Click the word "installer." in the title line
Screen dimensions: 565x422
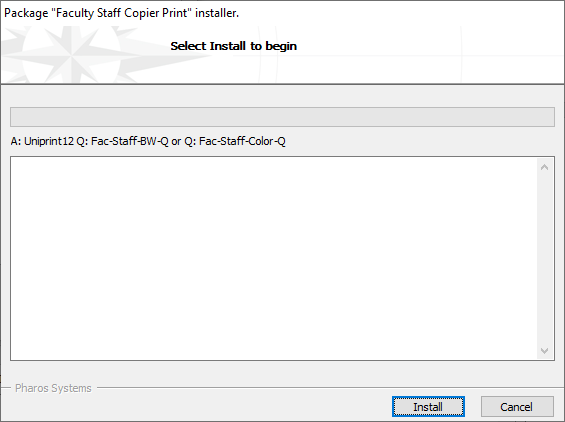coord(217,13)
